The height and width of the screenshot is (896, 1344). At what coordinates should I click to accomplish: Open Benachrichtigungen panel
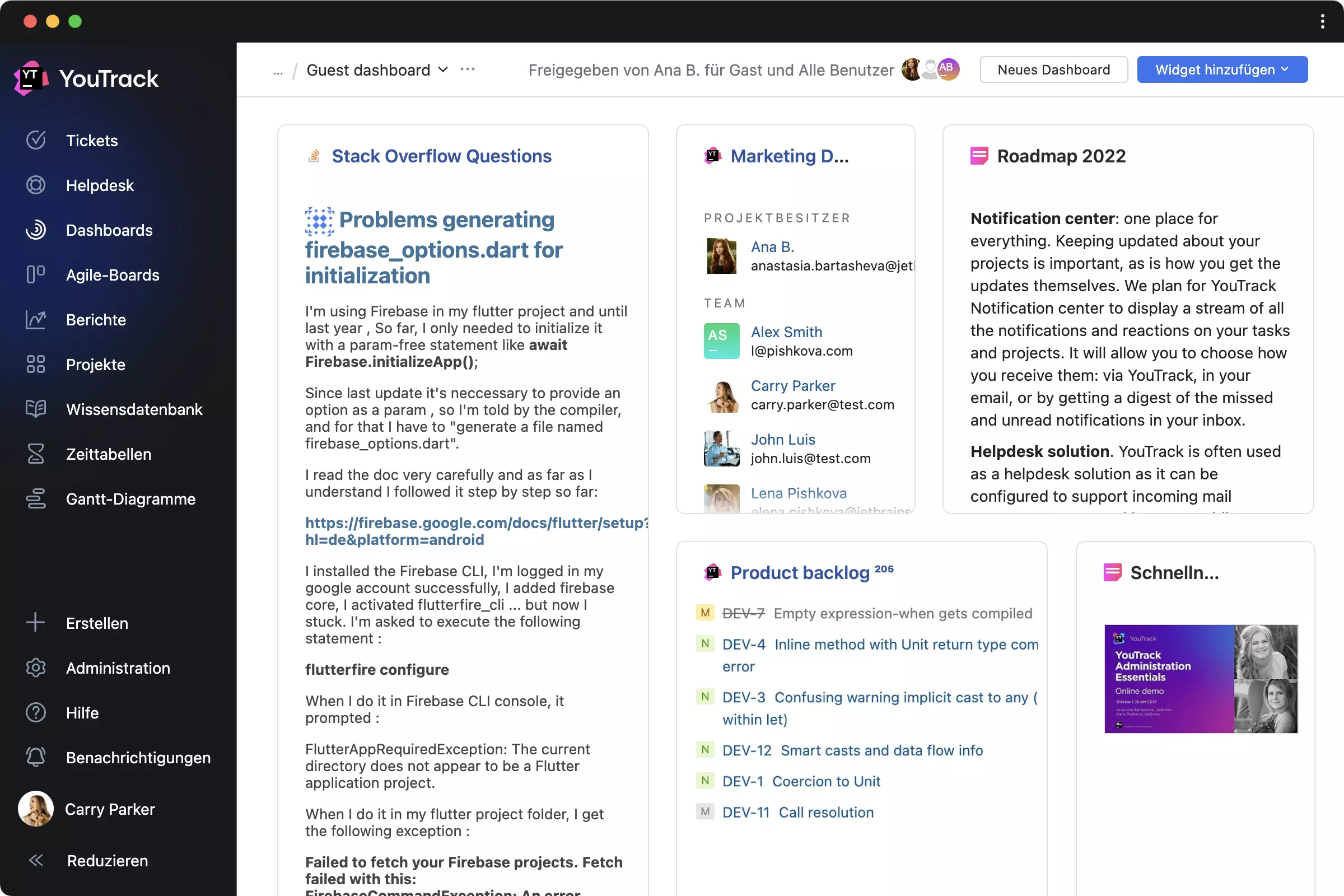click(x=138, y=757)
